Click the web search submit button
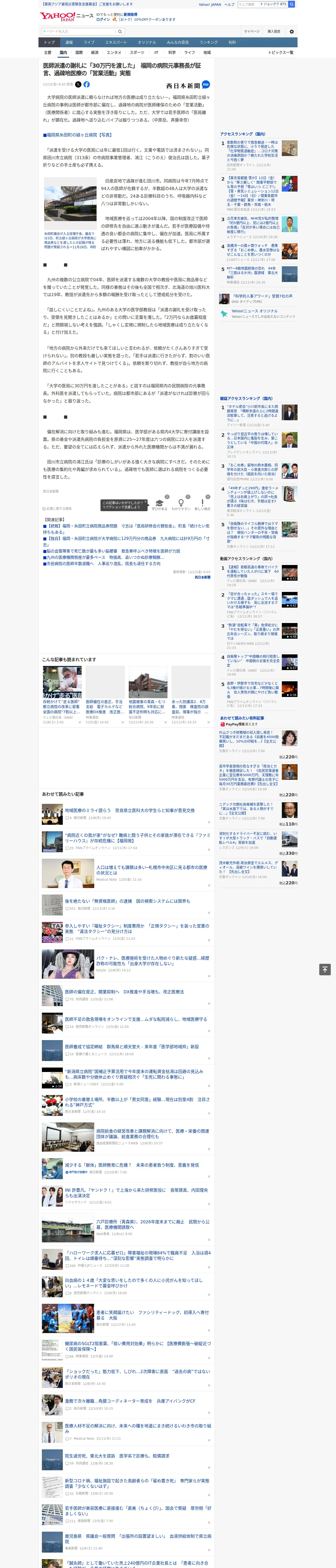The image size is (336, 1568). [292, 4]
